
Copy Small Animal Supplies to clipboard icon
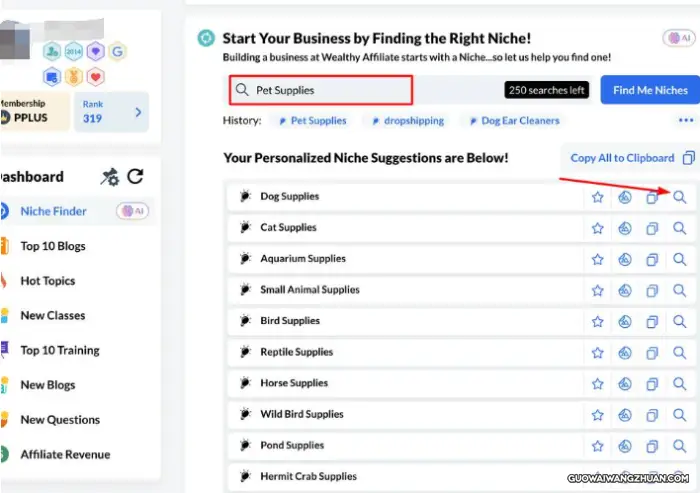point(652,291)
